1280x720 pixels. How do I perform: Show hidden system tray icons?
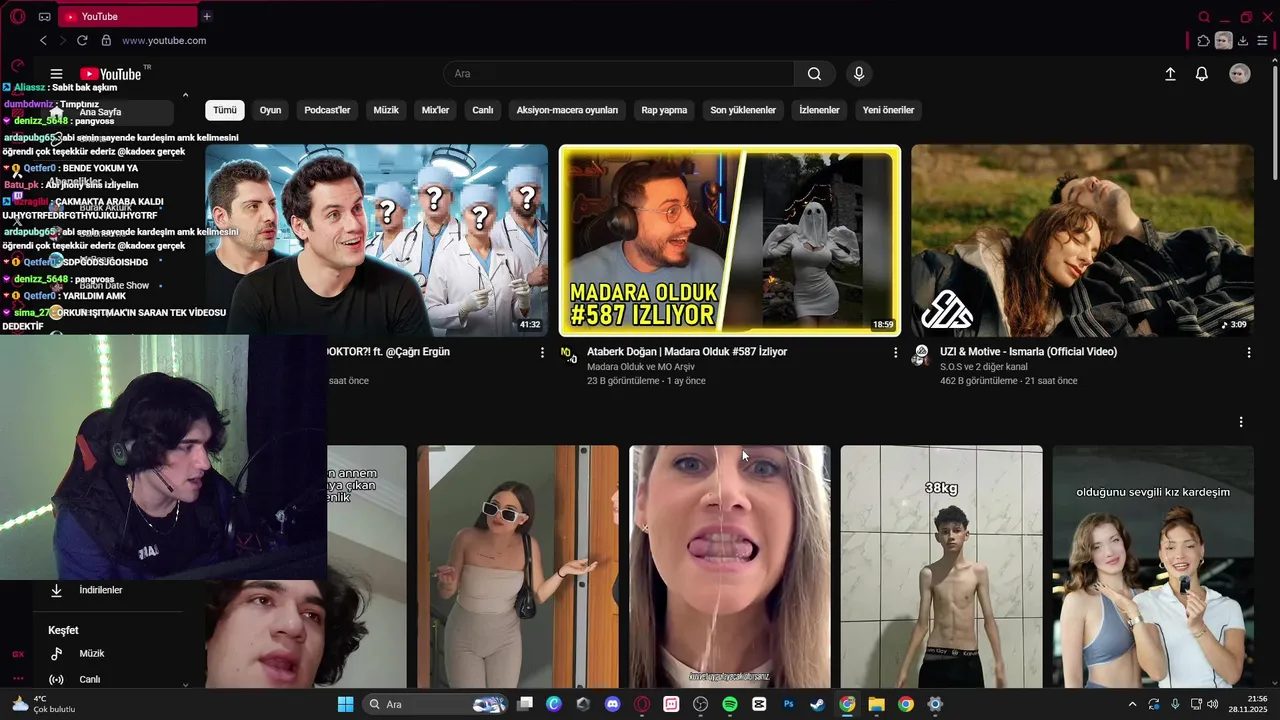coord(1132,704)
